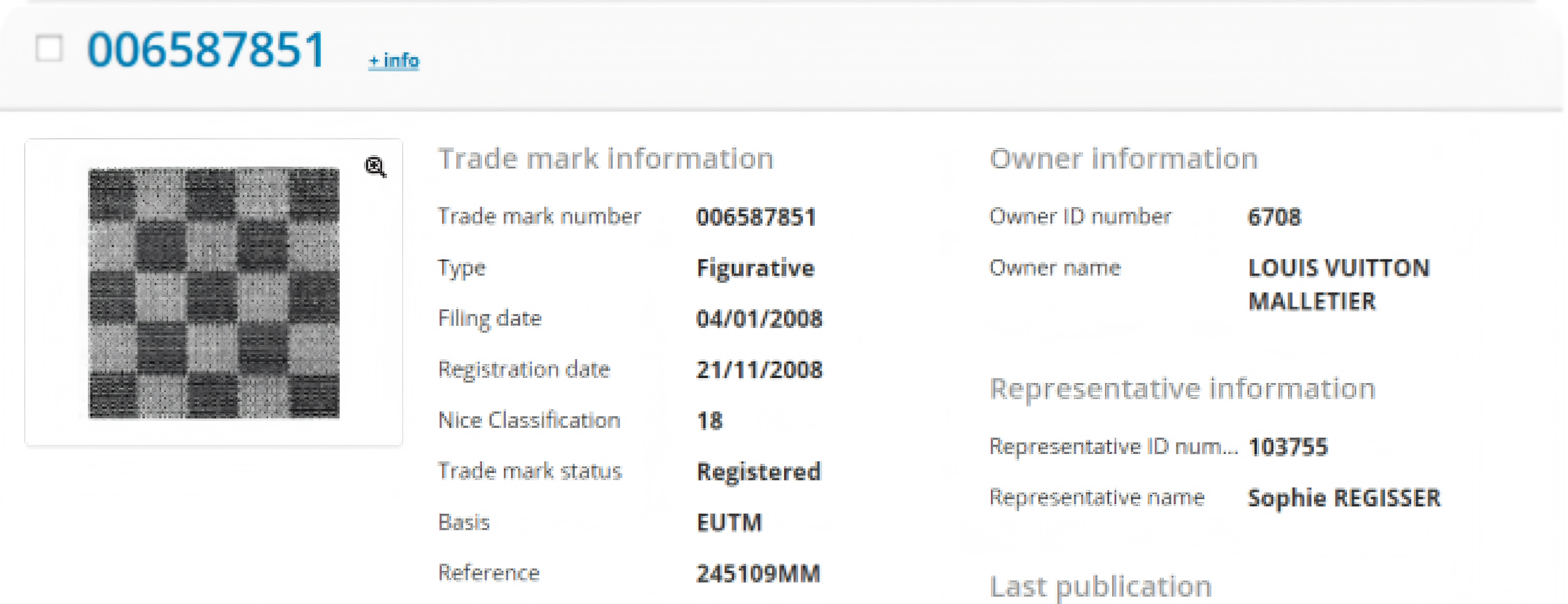Image resolution: width=1568 pixels, height=604 pixels.
Task: Click the 'Representative name' label
Action: coord(1097,498)
